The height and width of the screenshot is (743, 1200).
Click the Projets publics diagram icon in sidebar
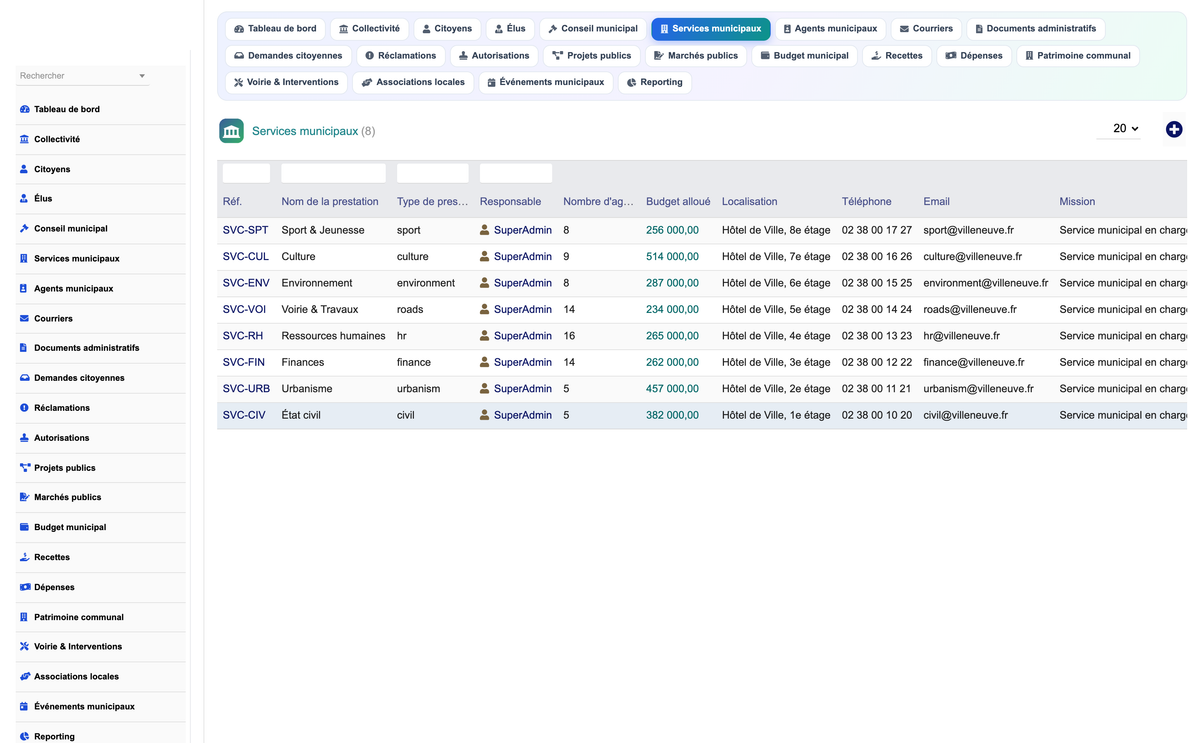click(x=24, y=468)
